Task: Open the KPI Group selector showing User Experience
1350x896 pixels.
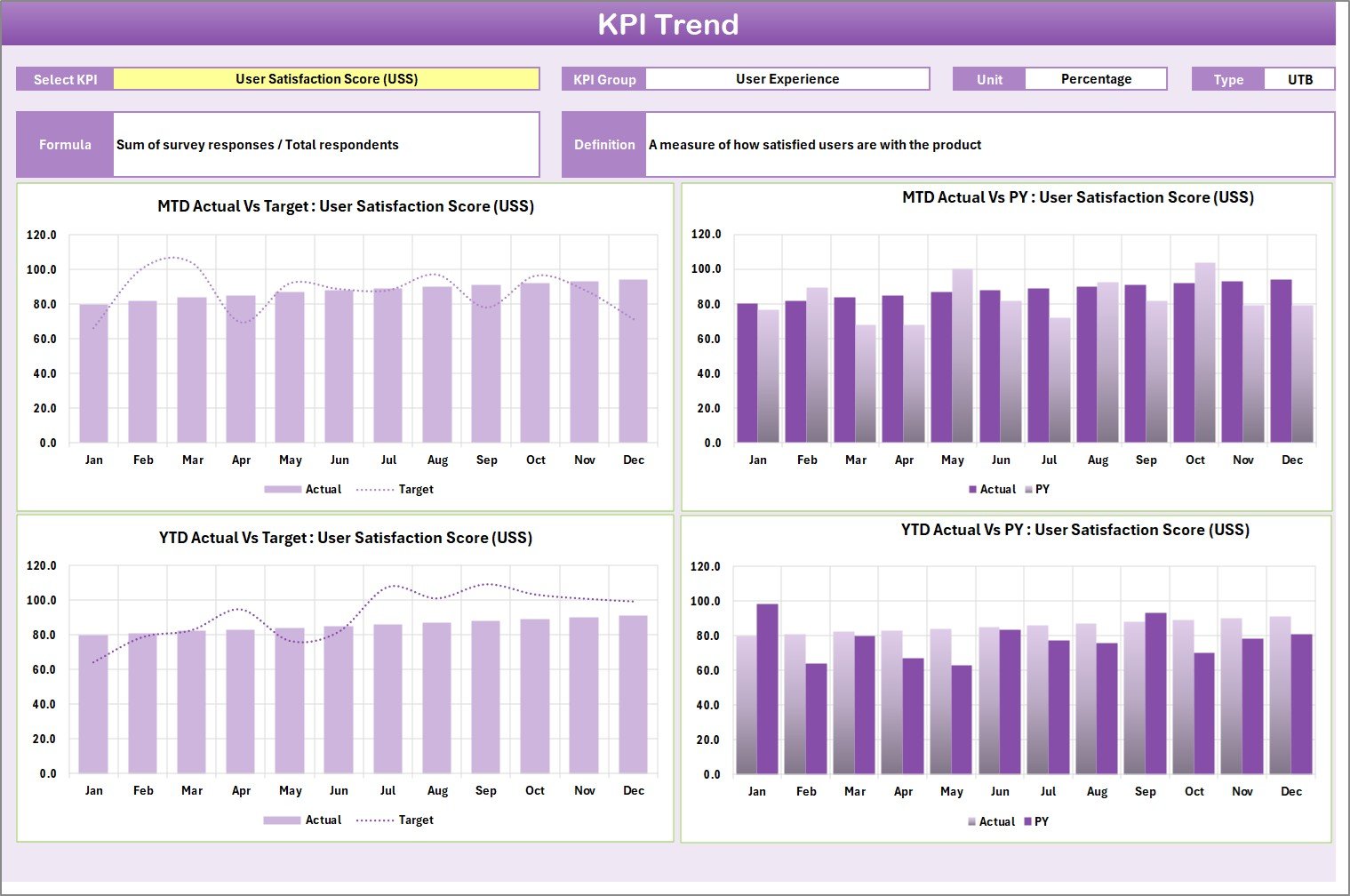Action: pos(787,78)
